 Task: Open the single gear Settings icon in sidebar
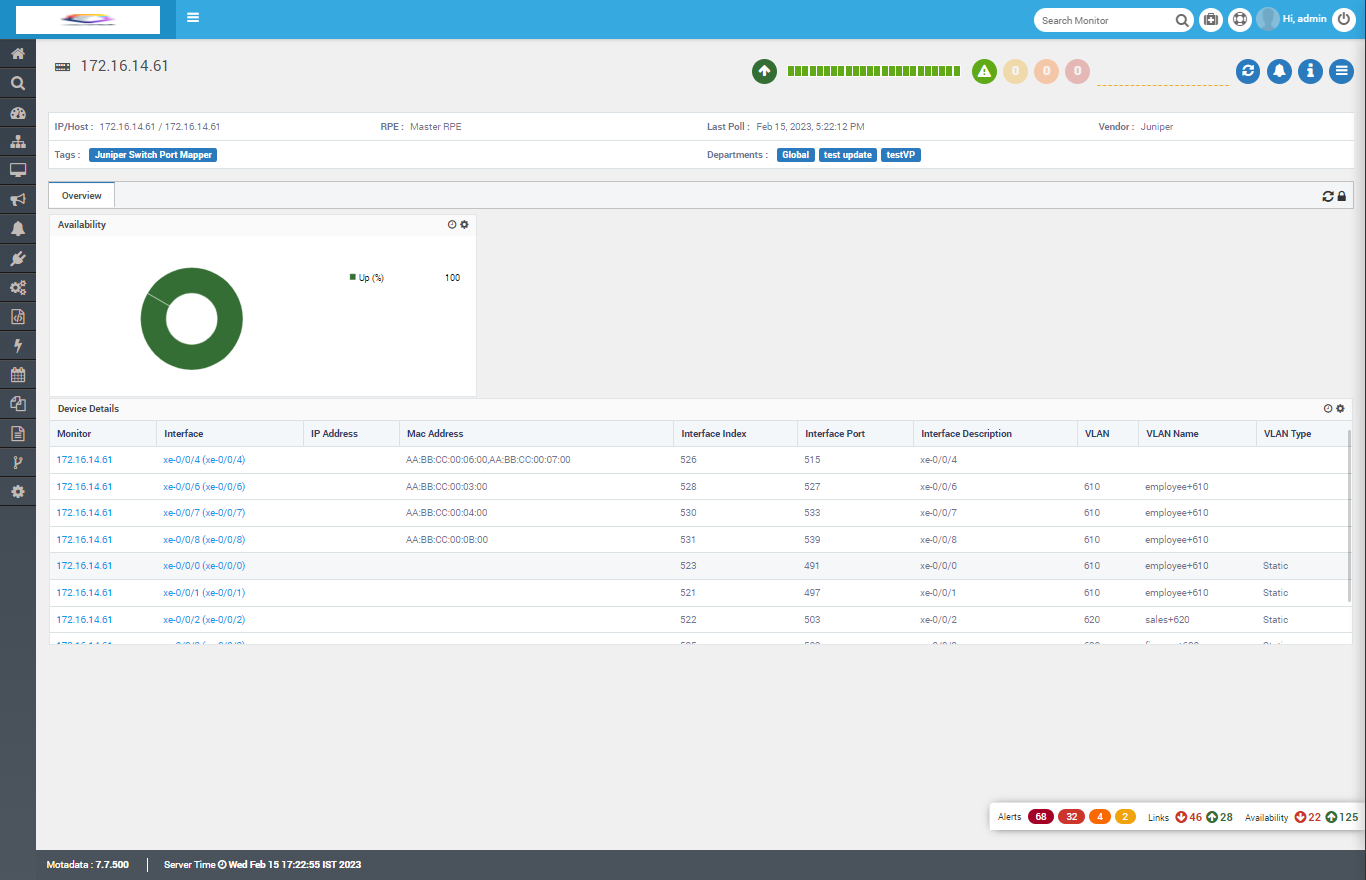[x=18, y=492]
